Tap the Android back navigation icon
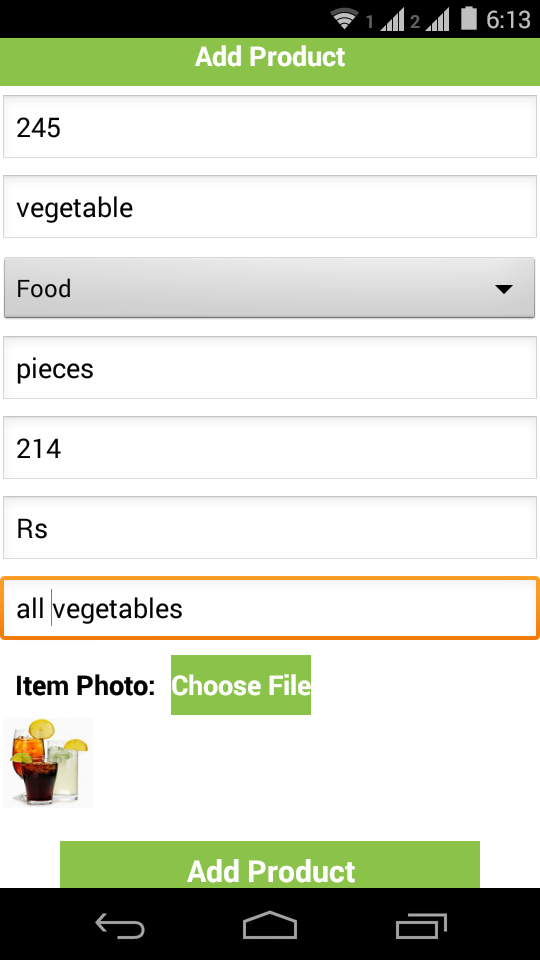The width and height of the screenshot is (540, 960). coord(120,925)
